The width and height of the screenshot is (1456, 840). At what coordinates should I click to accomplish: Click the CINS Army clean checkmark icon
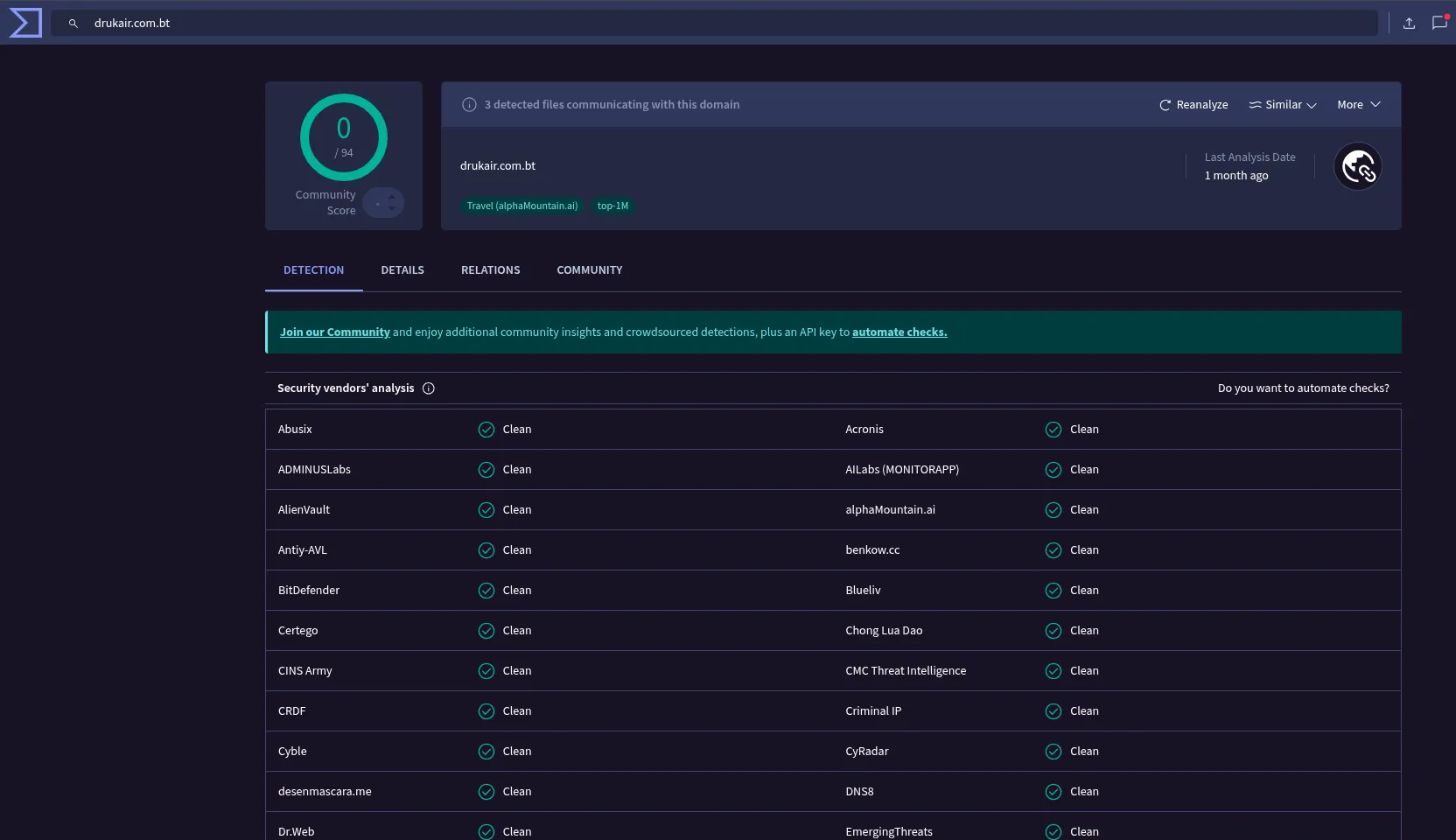[486, 671]
